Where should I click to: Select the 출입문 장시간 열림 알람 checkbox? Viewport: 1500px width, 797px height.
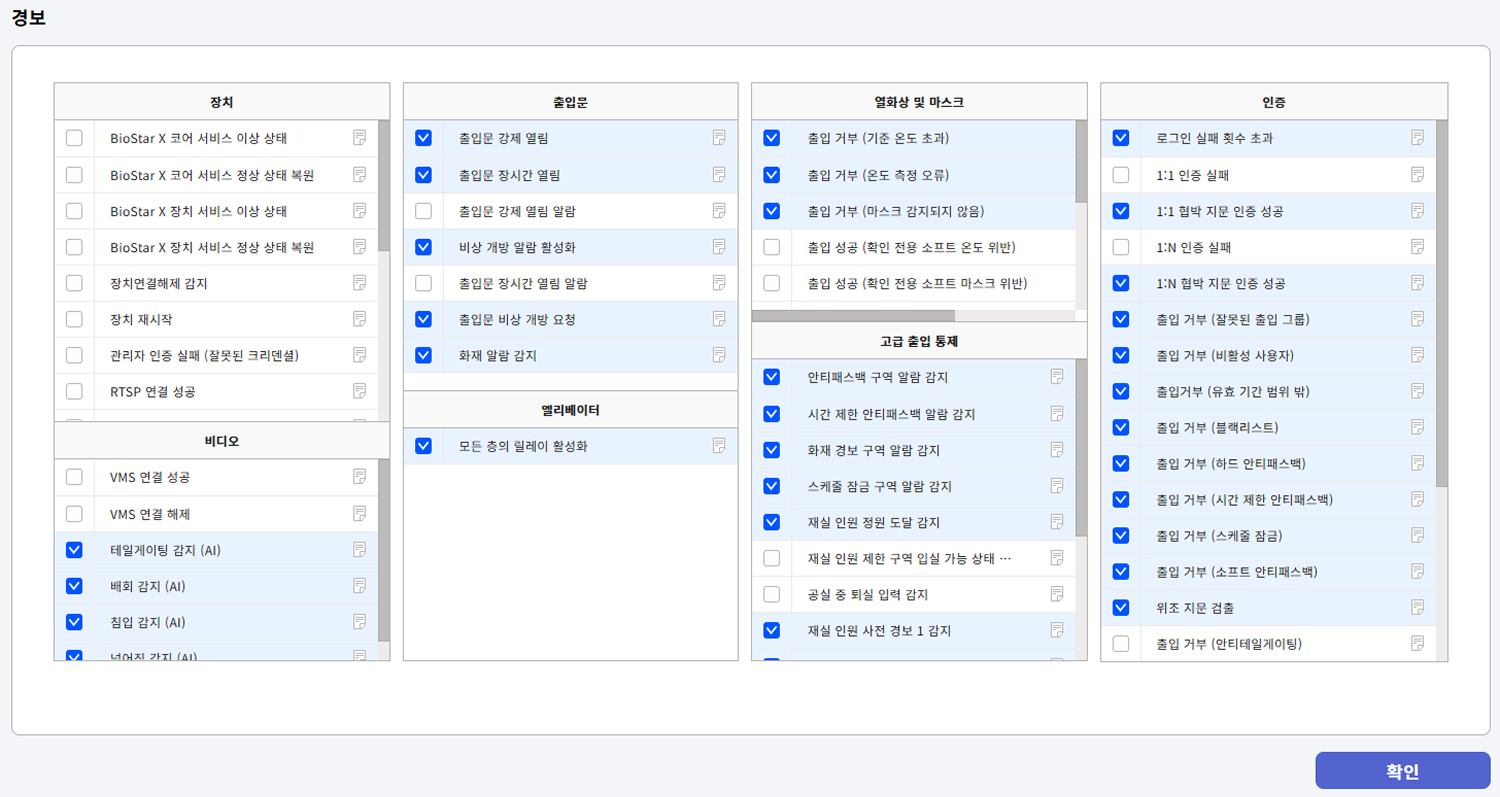pyautogui.click(x=423, y=283)
